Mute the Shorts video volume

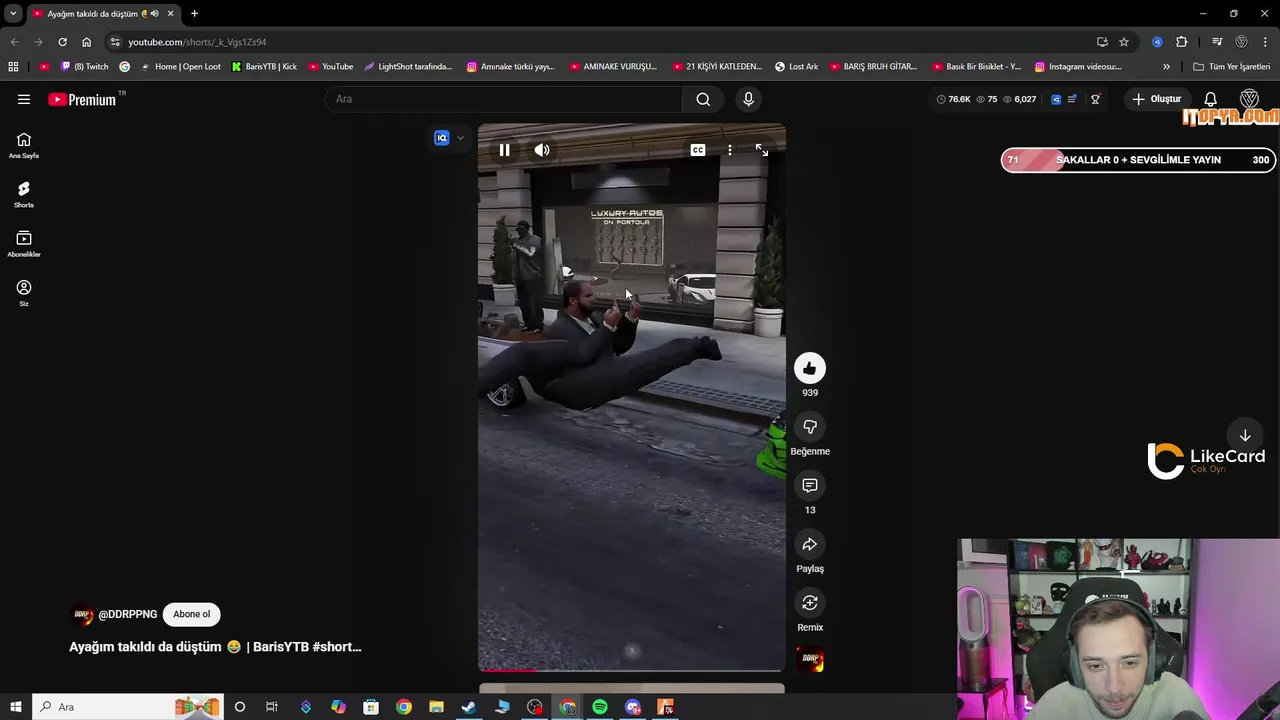[x=542, y=150]
